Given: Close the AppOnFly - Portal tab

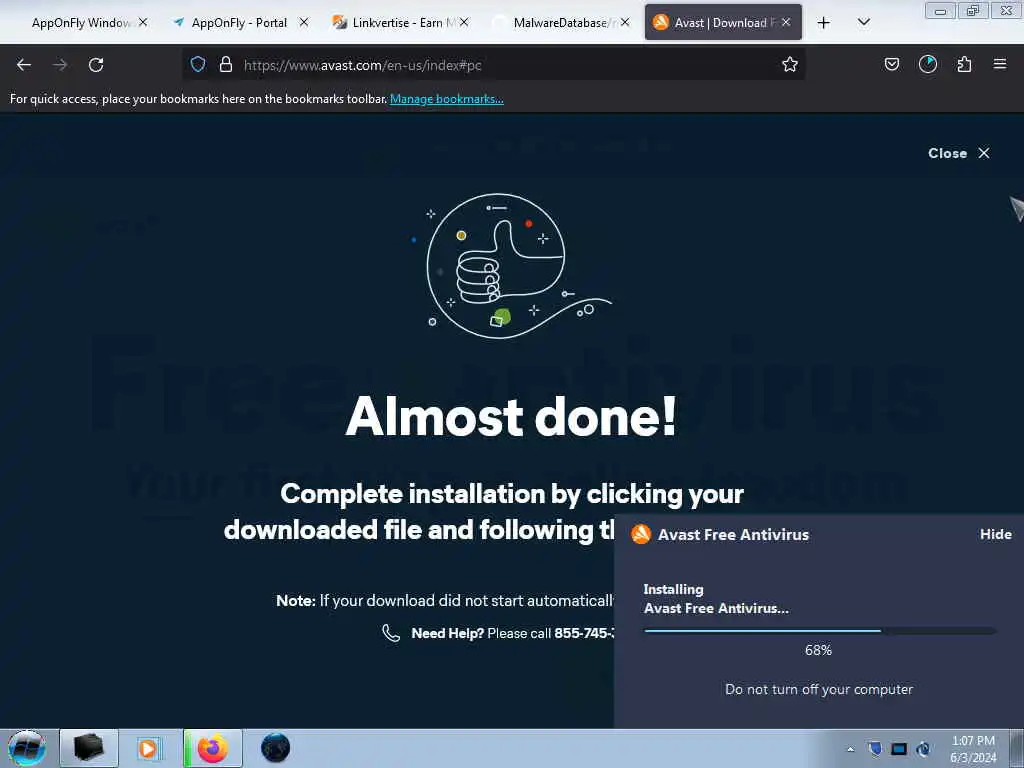Looking at the screenshot, I should 304,22.
